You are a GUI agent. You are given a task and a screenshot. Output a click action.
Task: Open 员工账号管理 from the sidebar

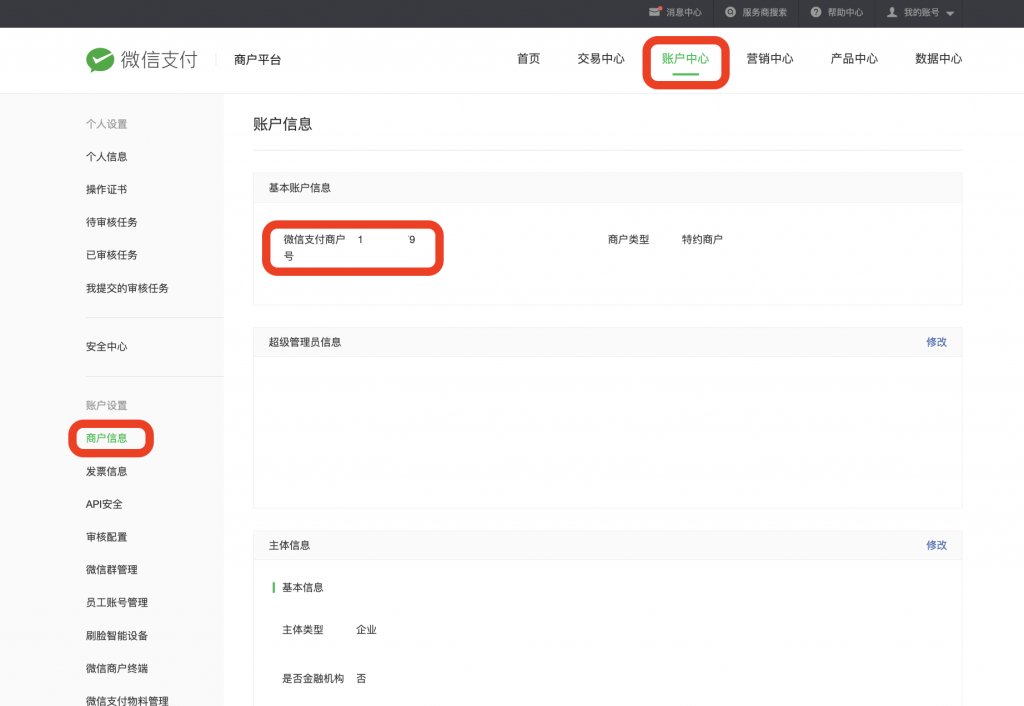[x=117, y=602]
